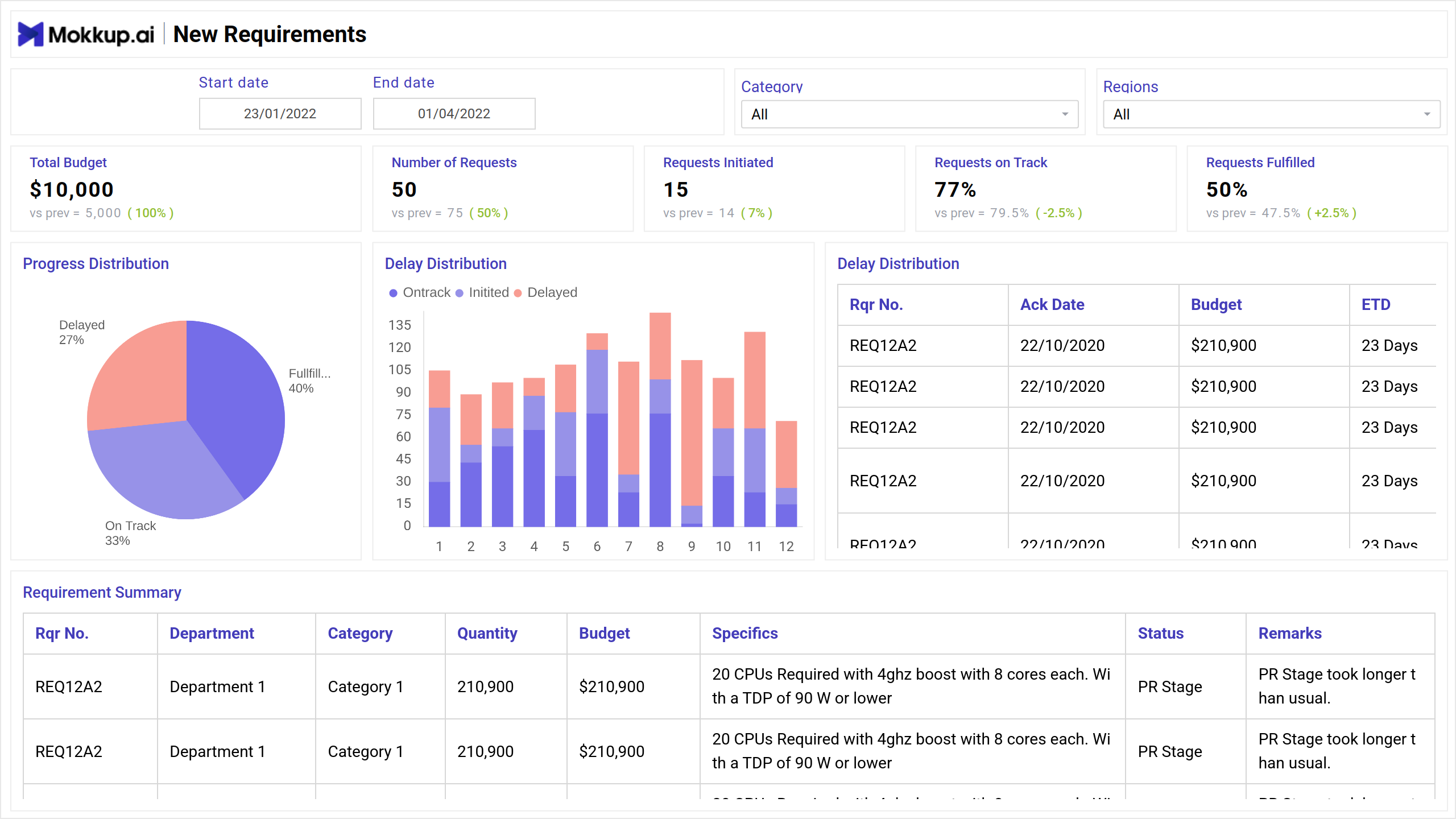The width and height of the screenshot is (1456, 819).
Task: Sort summary by Budget header
Action: click(604, 634)
